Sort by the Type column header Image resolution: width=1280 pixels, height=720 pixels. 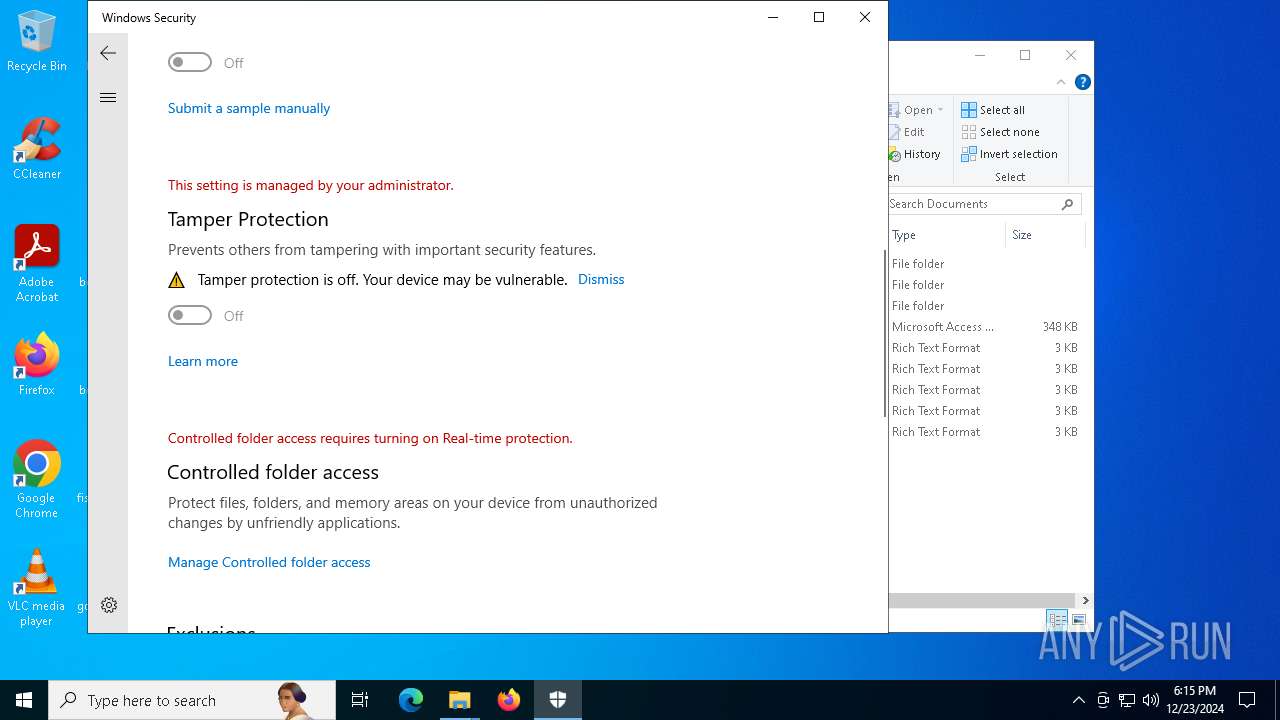click(946, 235)
